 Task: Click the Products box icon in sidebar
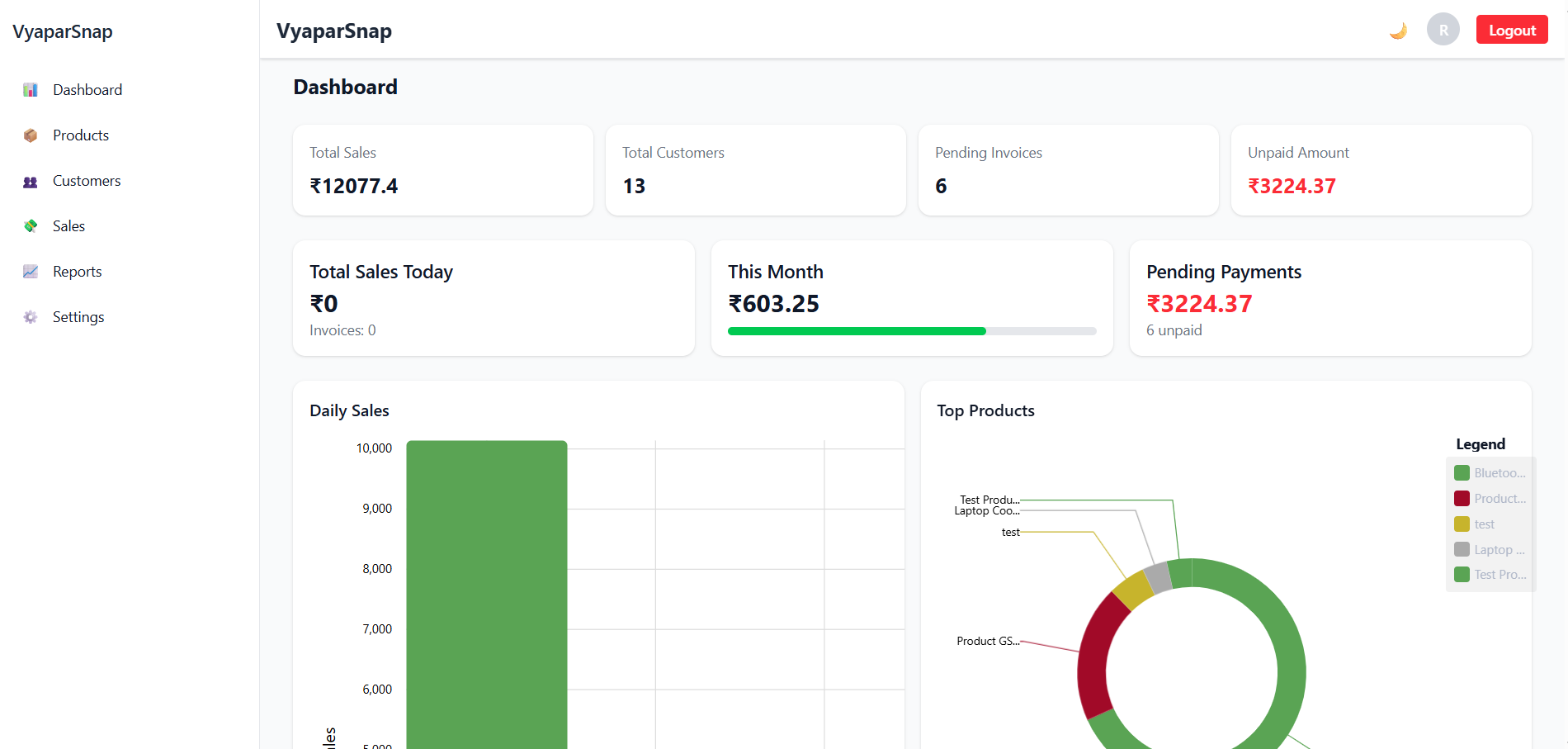(31, 135)
